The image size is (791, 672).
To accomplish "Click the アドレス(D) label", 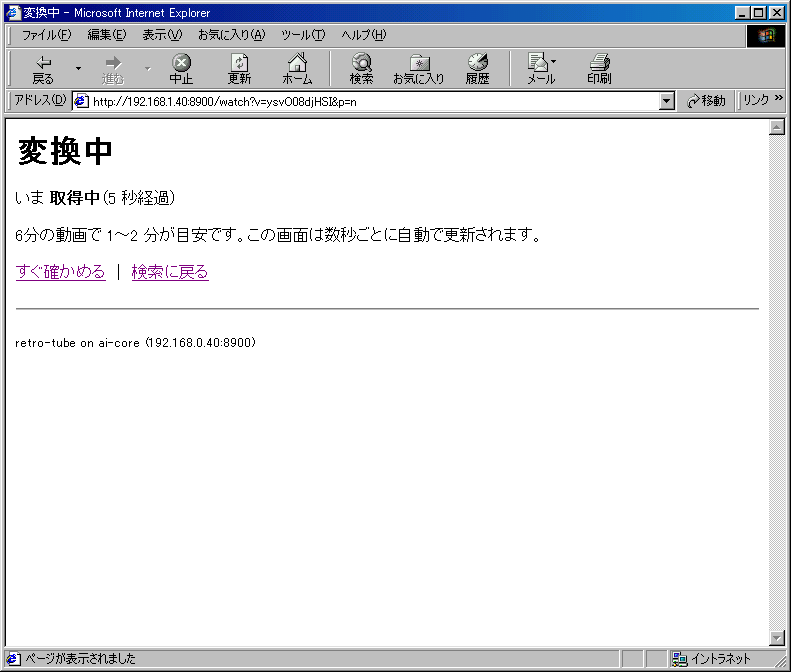I will pos(40,100).
